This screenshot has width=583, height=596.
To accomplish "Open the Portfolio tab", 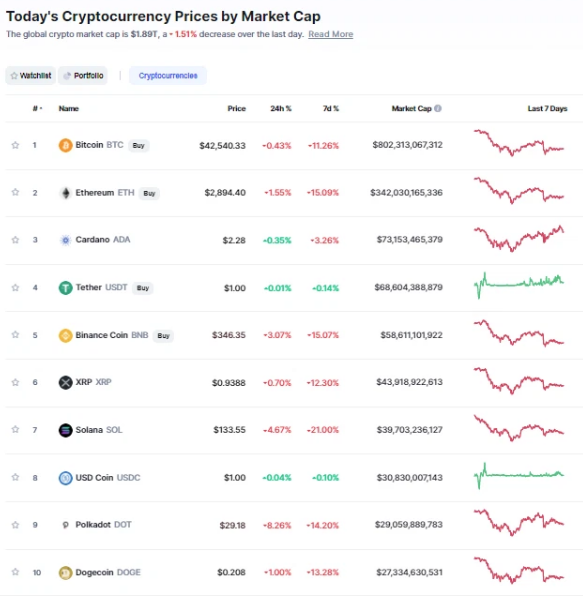I will point(83,76).
